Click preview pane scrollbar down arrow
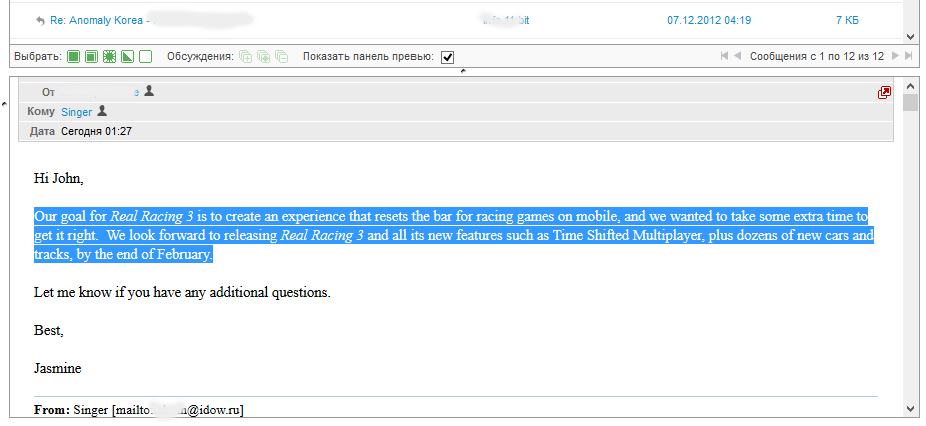This screenshot has height=426, width=926. pos(910,408)
